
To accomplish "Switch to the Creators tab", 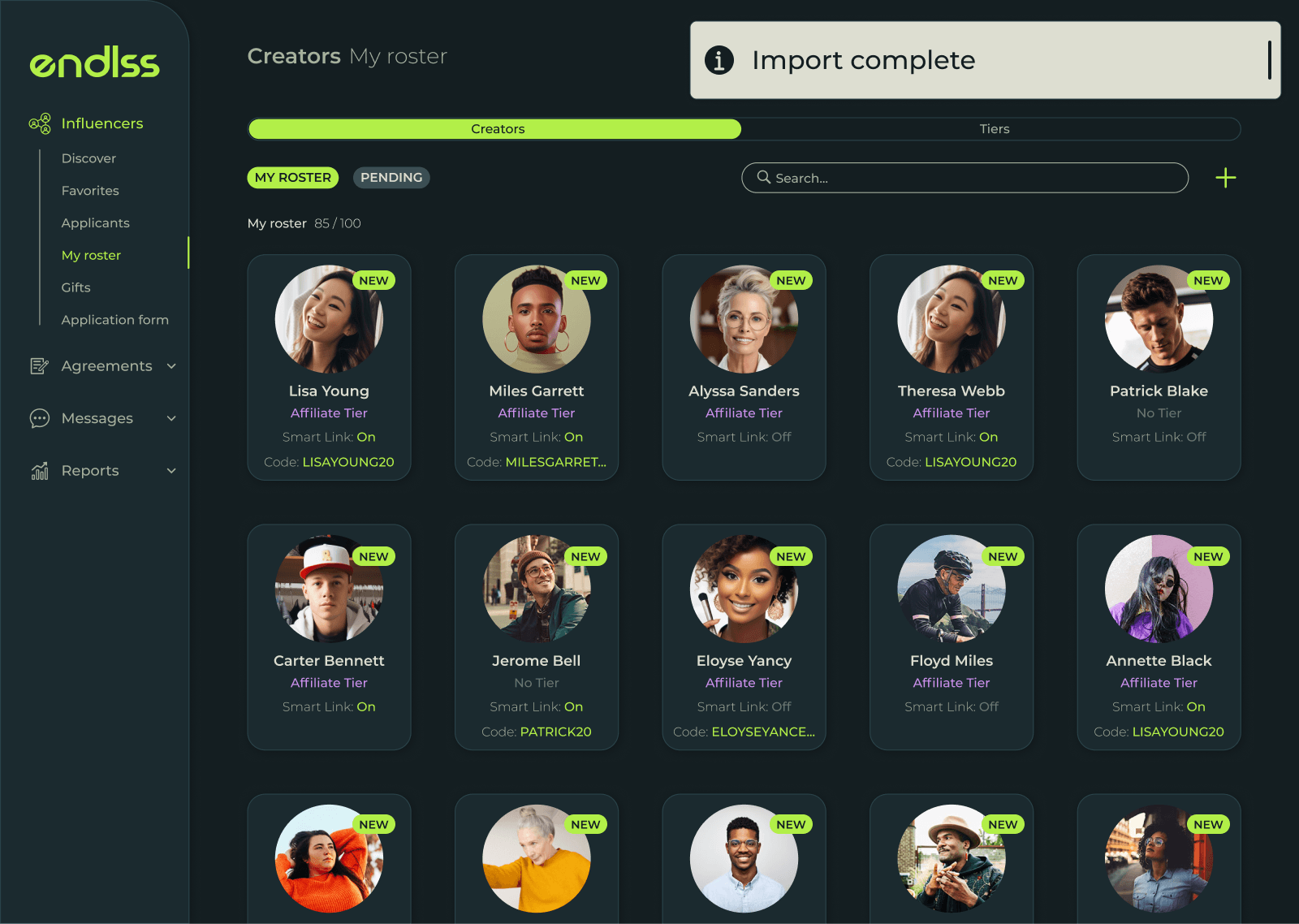I will 494,129.
